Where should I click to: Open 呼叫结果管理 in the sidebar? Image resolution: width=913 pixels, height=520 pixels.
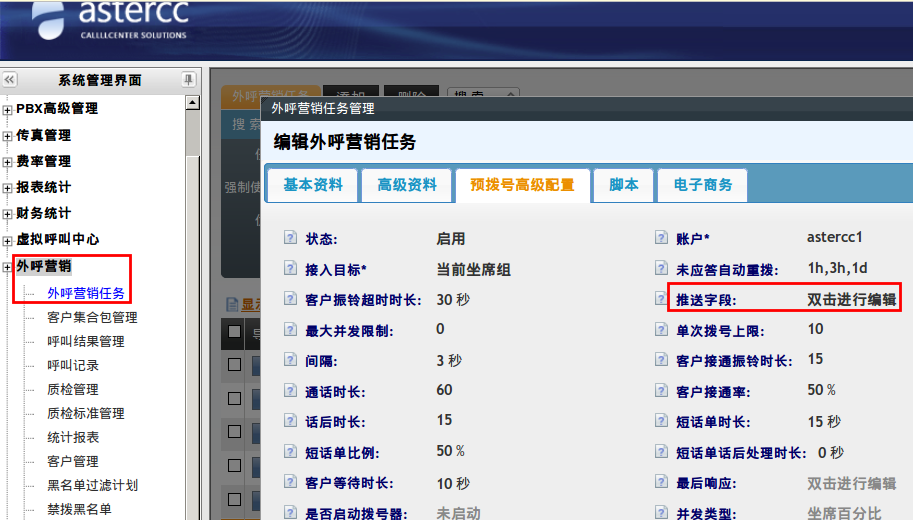(86, 341)
